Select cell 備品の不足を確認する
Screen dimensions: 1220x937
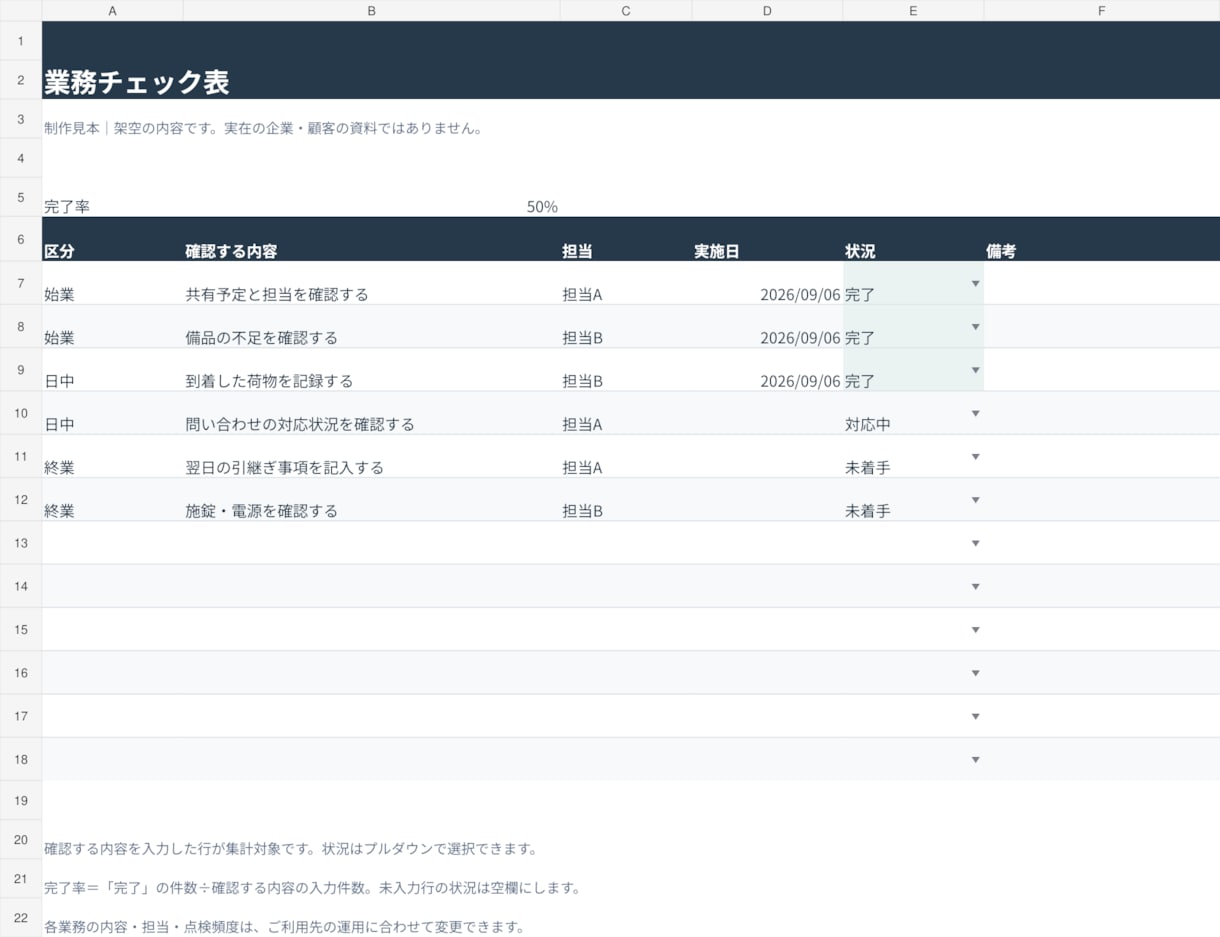[x=372, y=326]
